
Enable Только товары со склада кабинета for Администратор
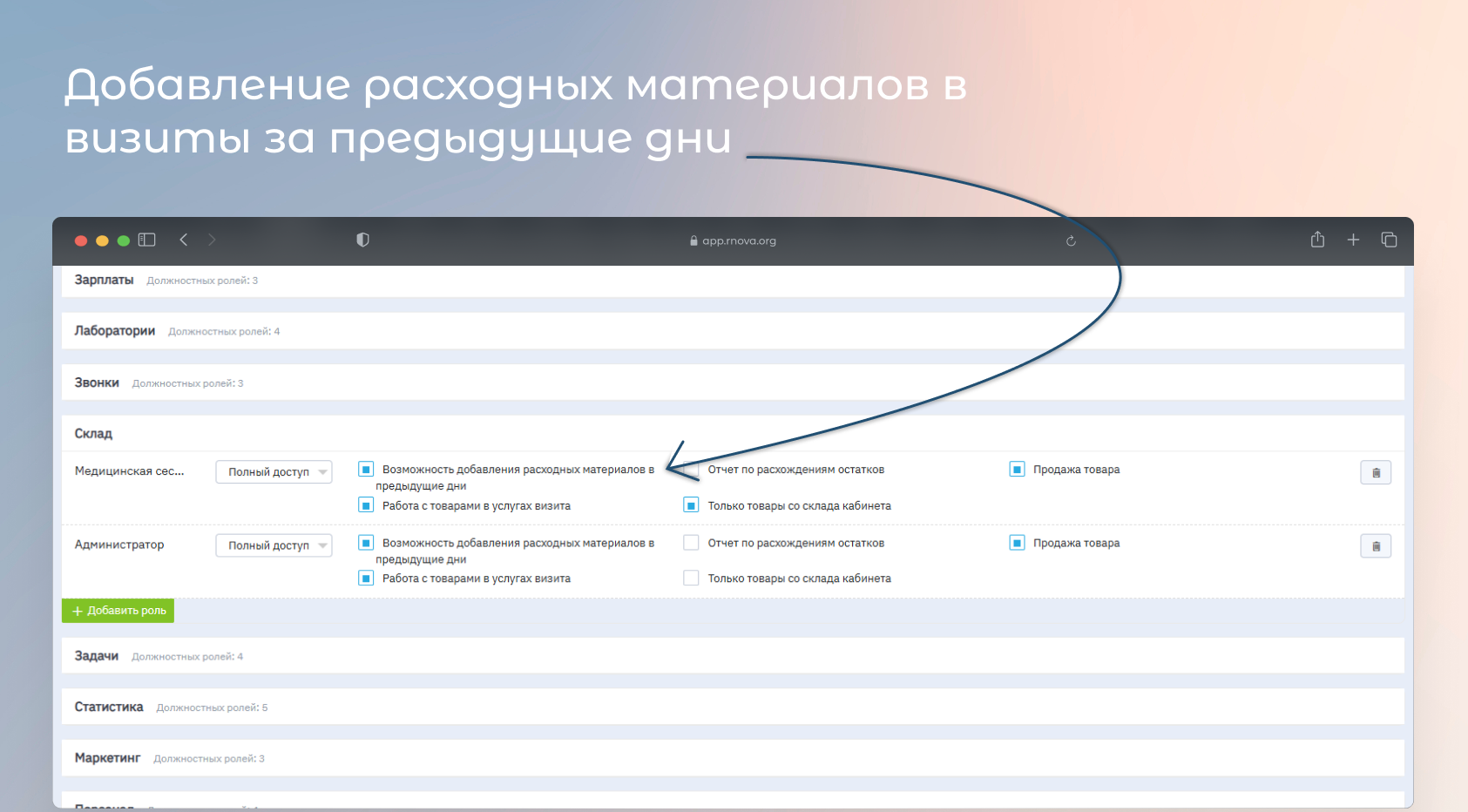click(691, 578)
